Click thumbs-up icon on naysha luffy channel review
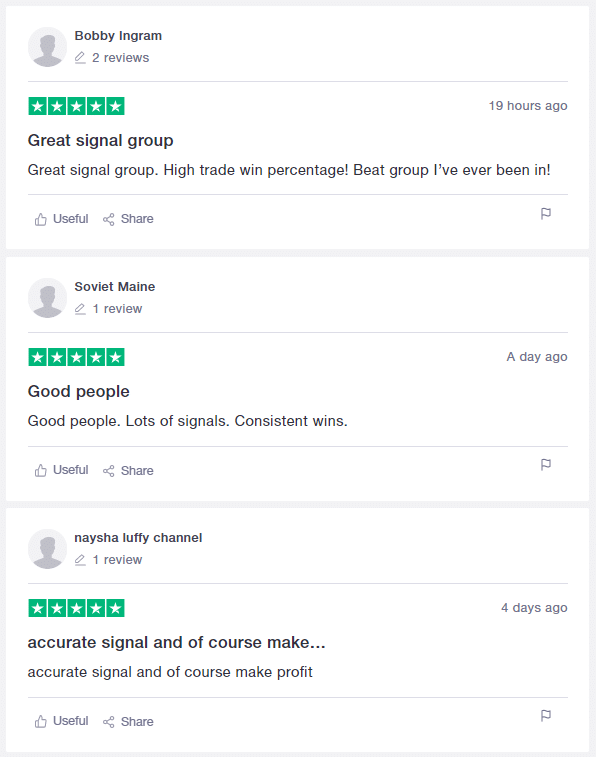This screenshot has height=757, width=596. click(x=41, y=721)
